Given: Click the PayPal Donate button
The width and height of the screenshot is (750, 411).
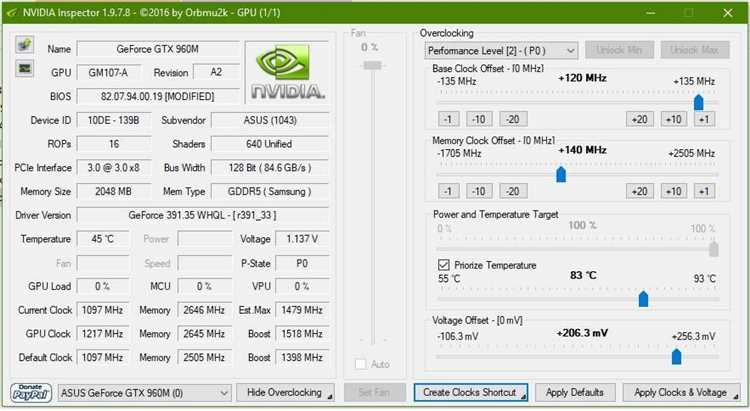Looking at the screenshot, I should (x=31, y=393).
